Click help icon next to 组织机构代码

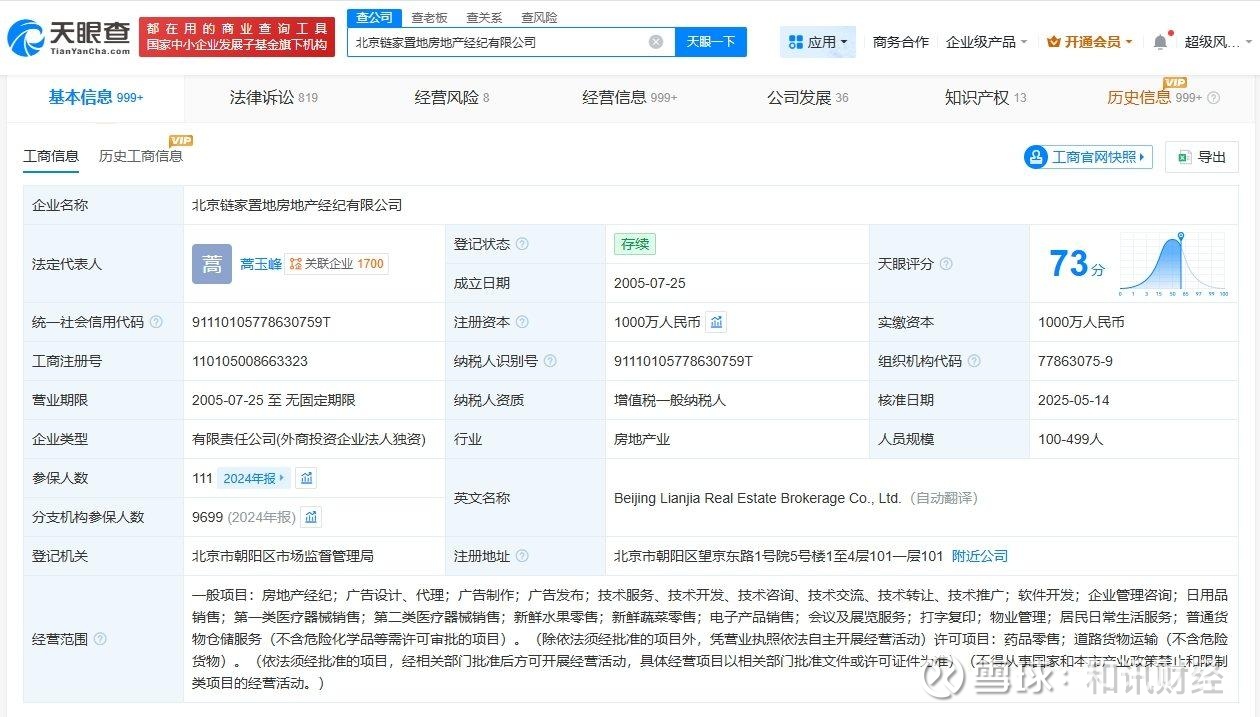coord(974,361)
